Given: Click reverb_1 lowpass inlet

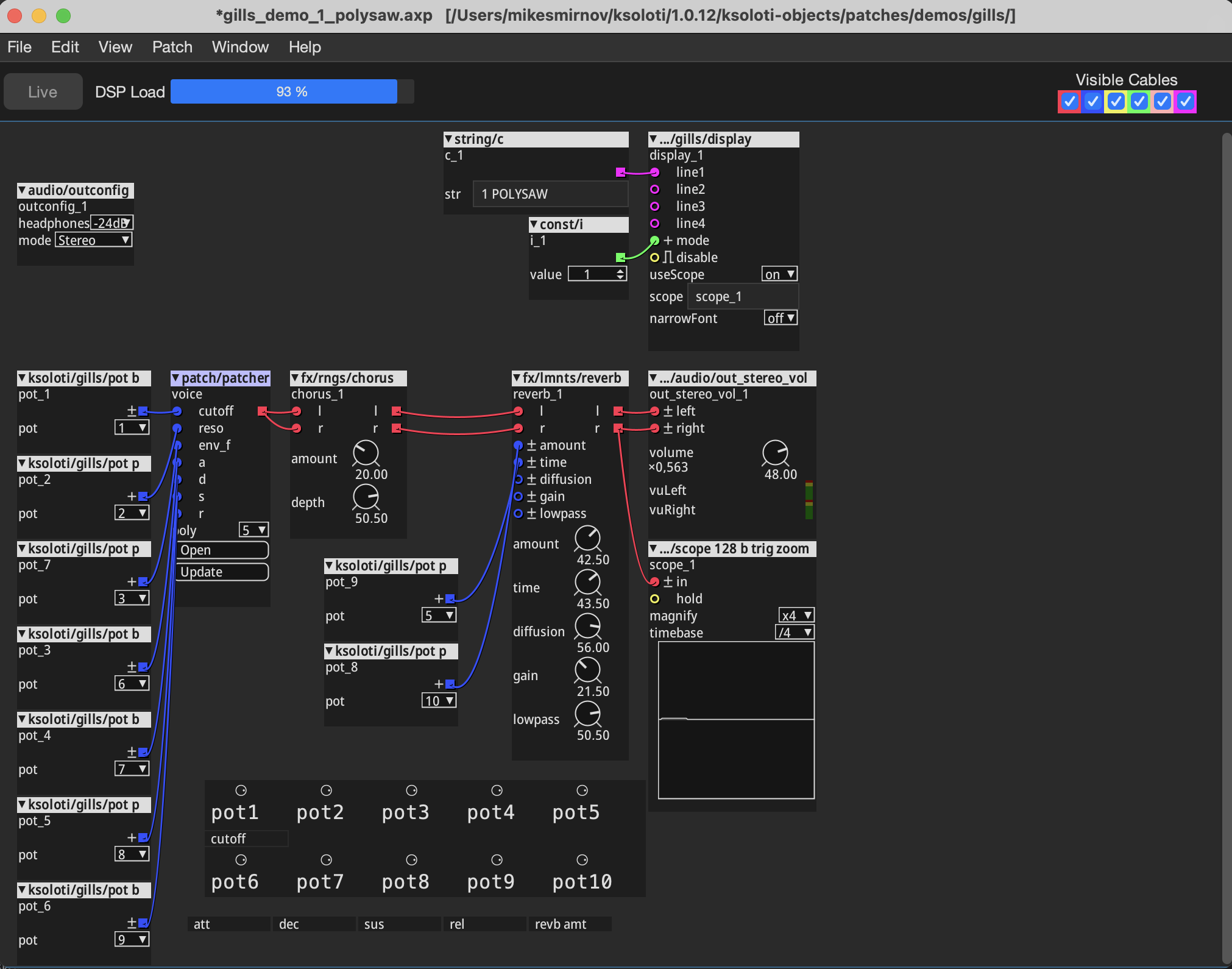Looking at the screenshot, I should pos(518,514).
